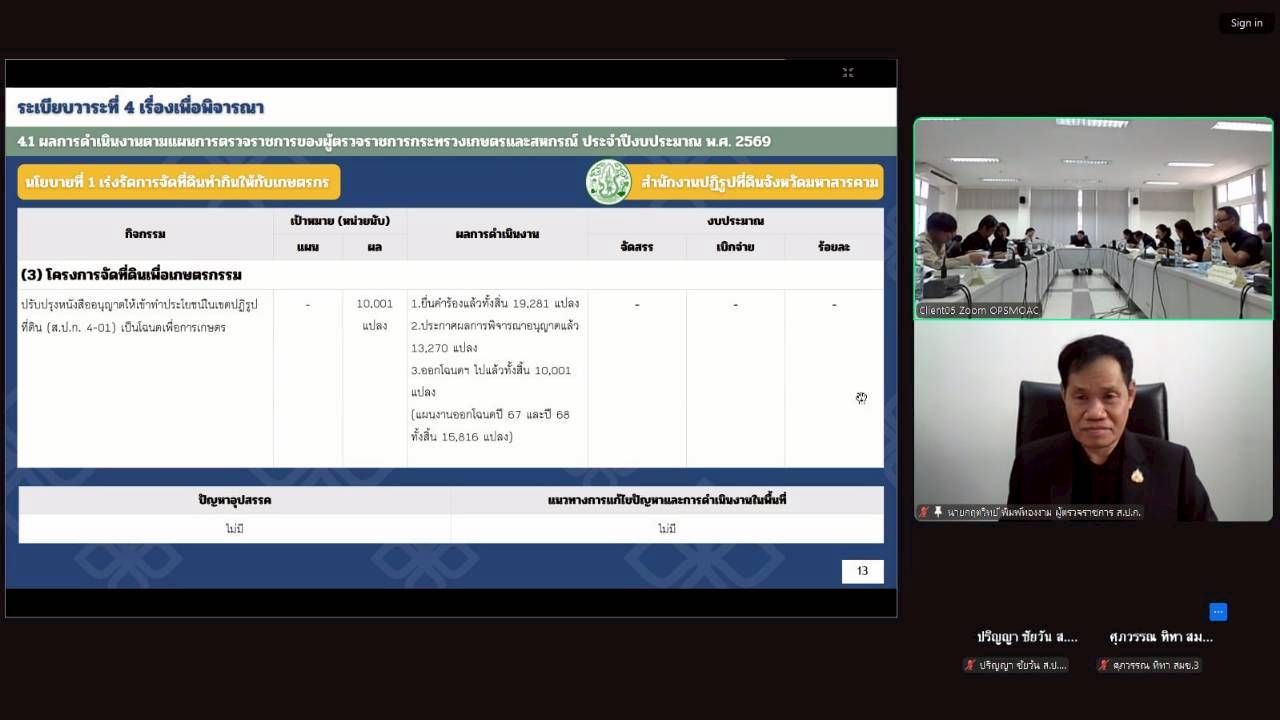The height and width of the screenshot is (720, 1280).
Task: Click the exit fullscreen icon above the shared slide
Action: 848,72
